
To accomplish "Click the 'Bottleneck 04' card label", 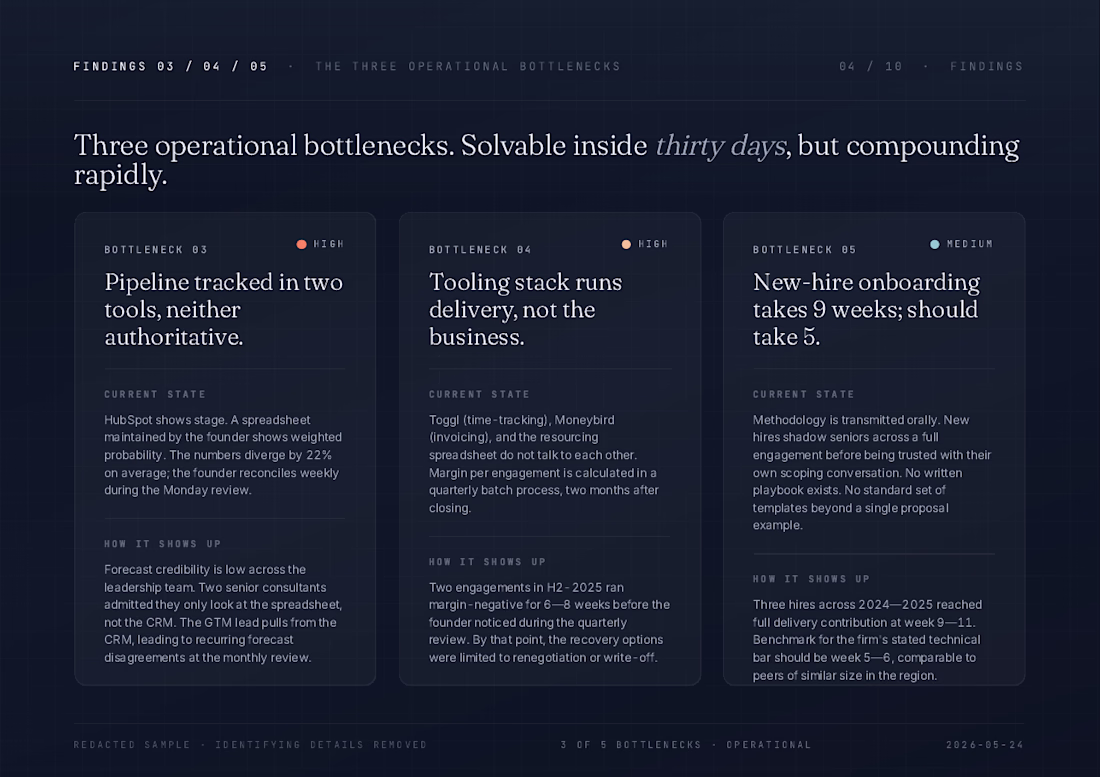I will click(481, 250).
